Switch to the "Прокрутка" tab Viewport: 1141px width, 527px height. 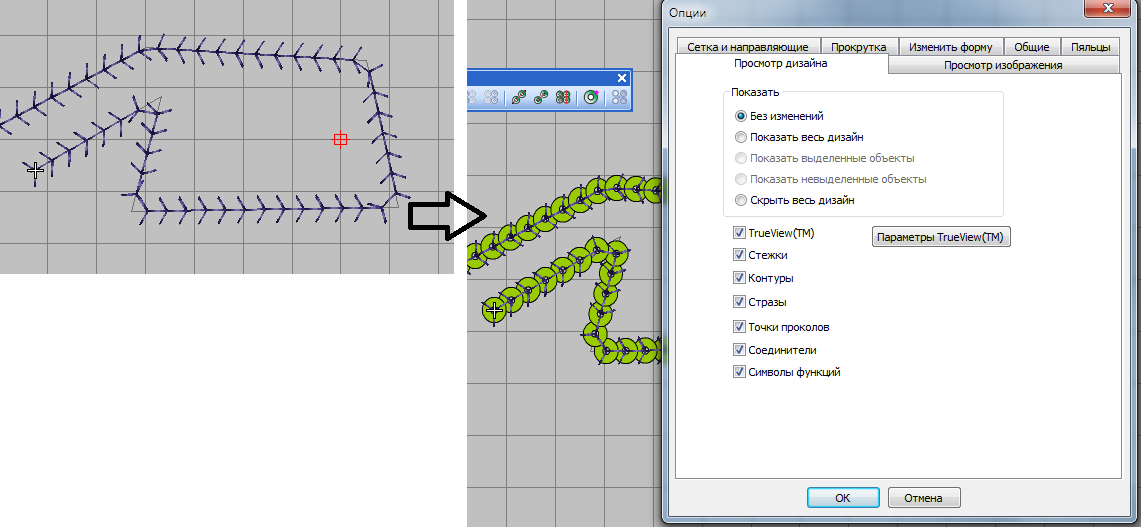pyautogui.click(x=859, y=47)
